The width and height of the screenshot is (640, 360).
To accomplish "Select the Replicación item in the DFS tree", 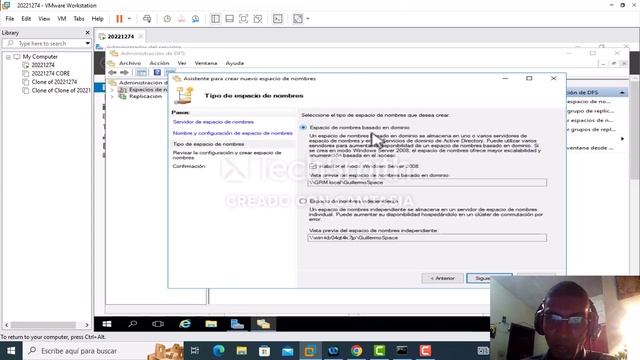I will 145,96.
